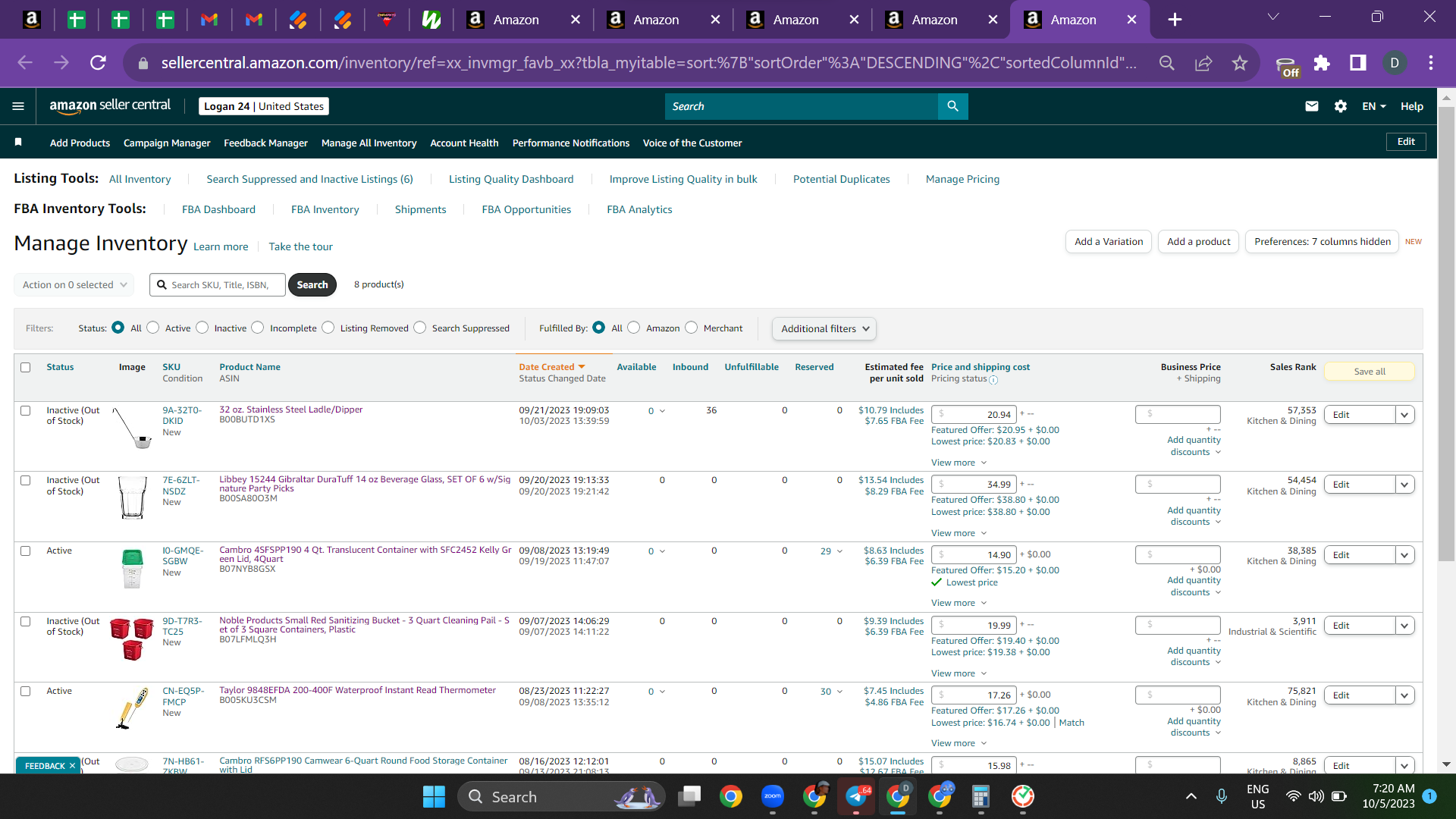Viewport: 1456px width, 819px height.
Task: Open the FBA Dashboard tab
Action: [x=218, y=210]
